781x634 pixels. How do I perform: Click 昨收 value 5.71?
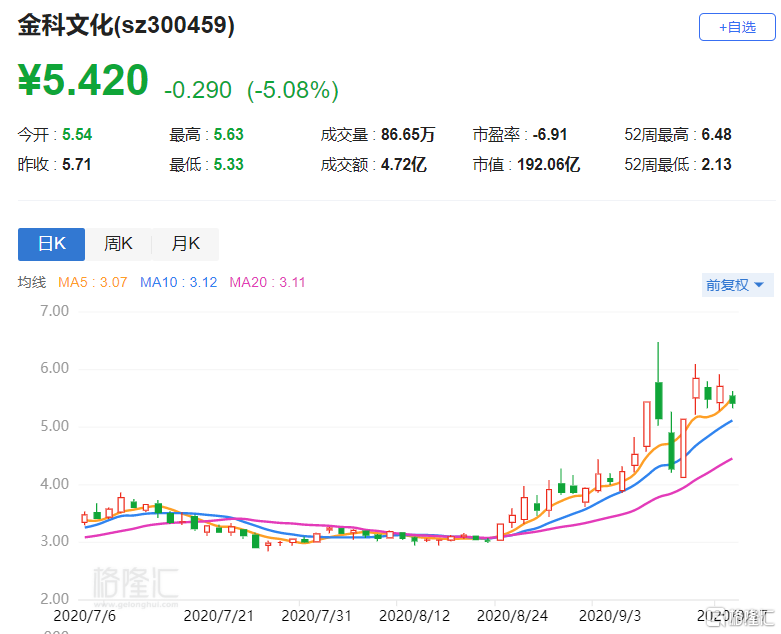tap(77, 164)
